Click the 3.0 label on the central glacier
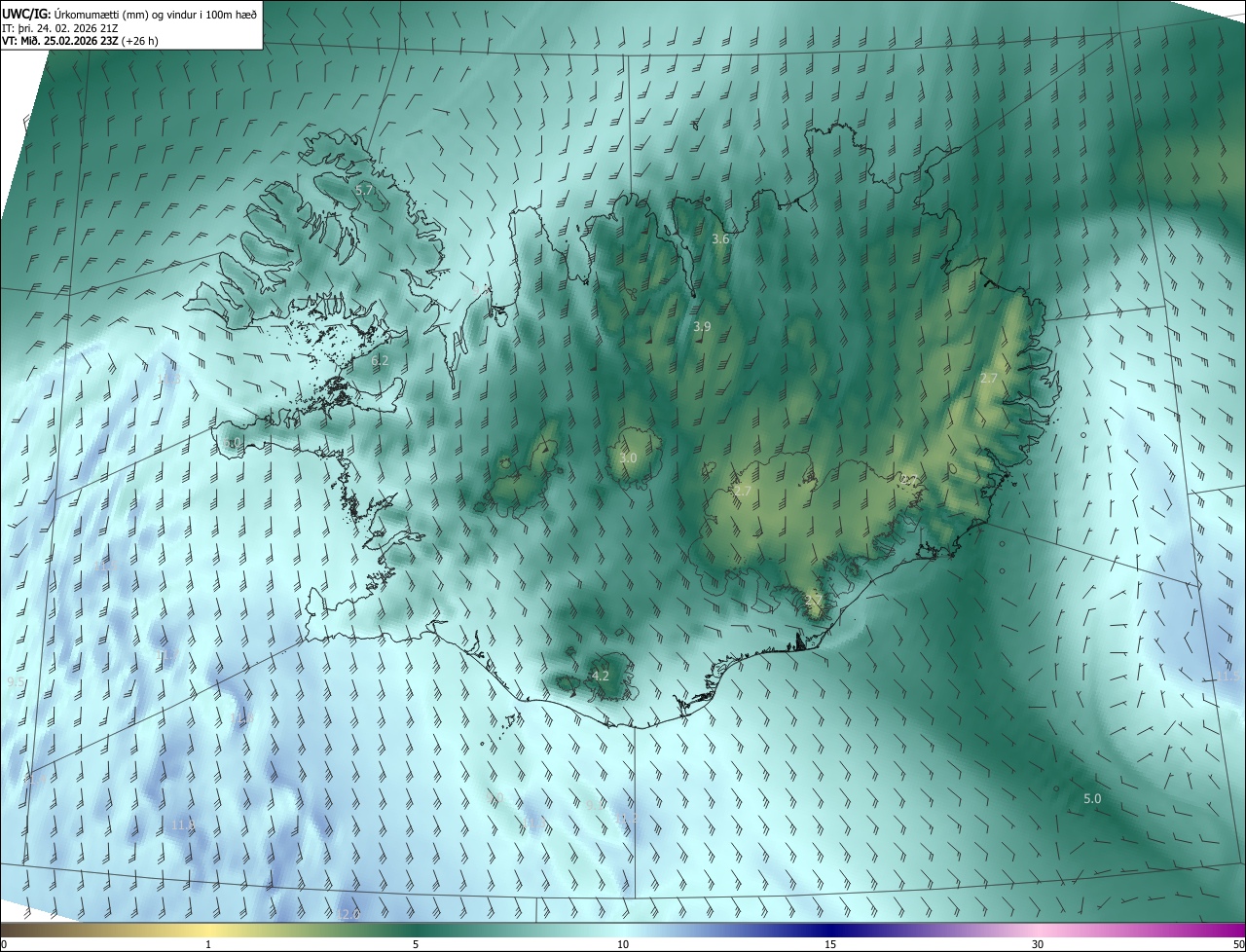This screenshot has width=1246, height=952. [628, 458]
